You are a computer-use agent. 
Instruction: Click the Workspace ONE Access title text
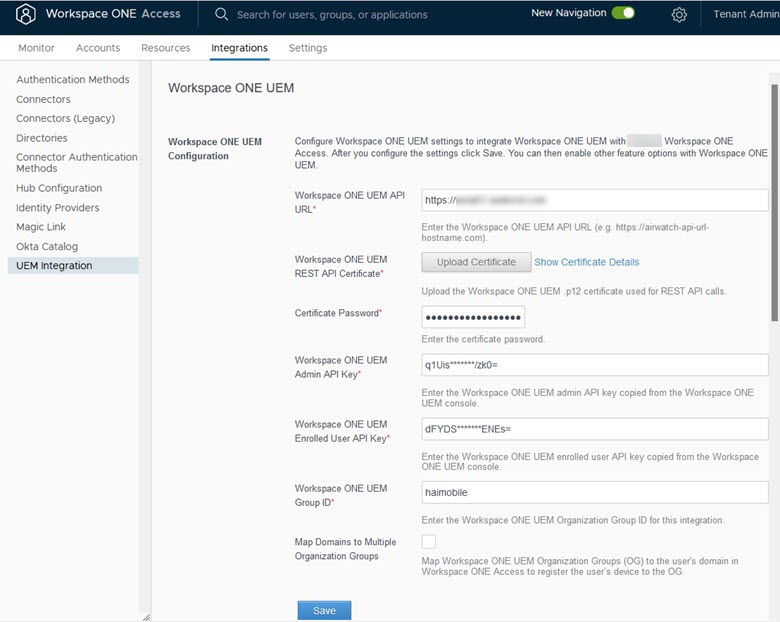tap(113, 13)
